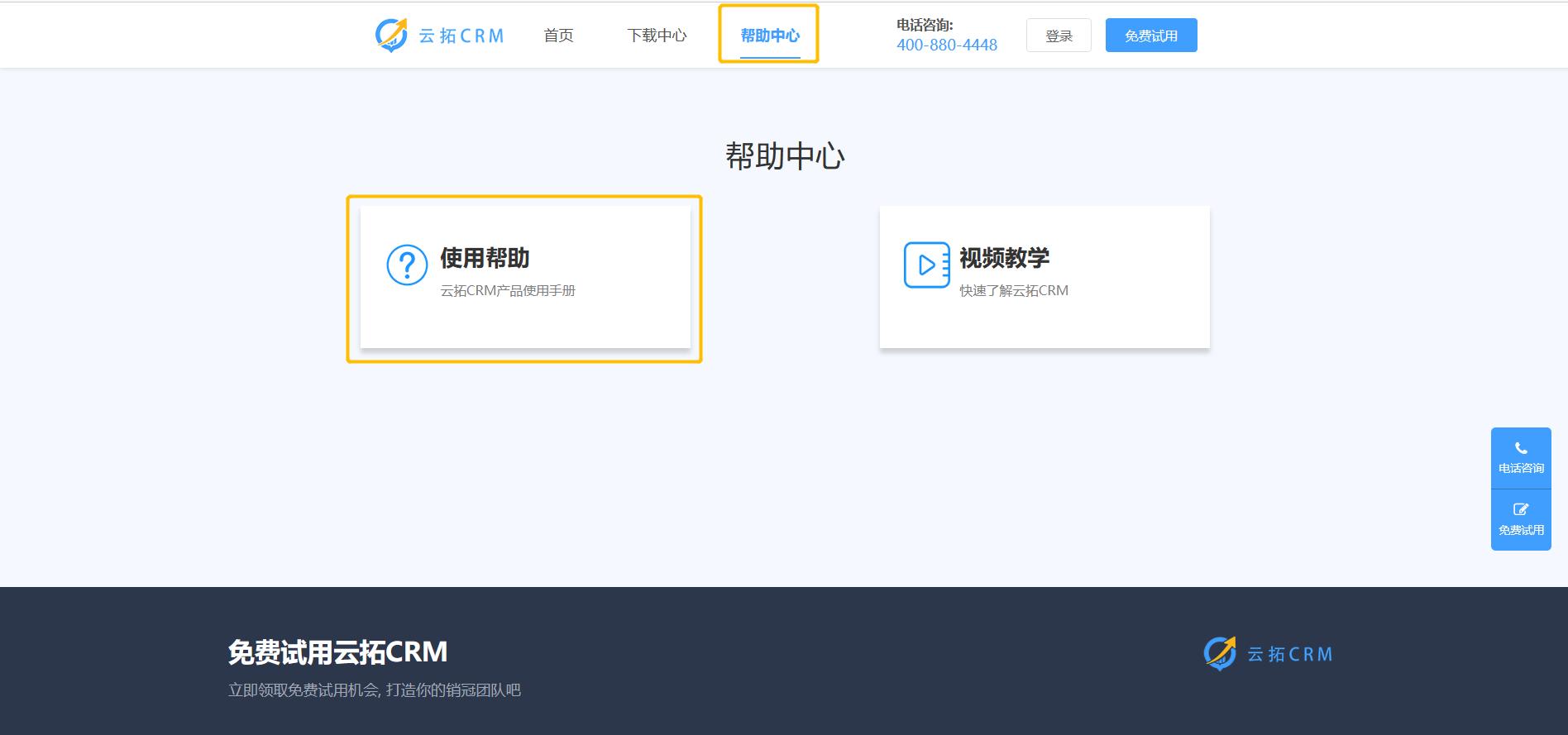Click the floating 电话咨询 label
The height and width of the screenshot is (735, 1568).
tap(1521, 468)
